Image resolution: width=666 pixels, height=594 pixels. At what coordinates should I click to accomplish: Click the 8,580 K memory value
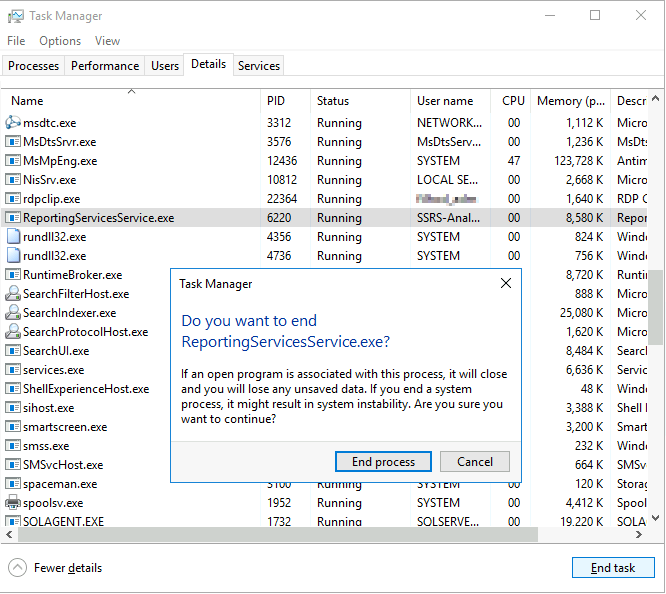tap(584, 218)
